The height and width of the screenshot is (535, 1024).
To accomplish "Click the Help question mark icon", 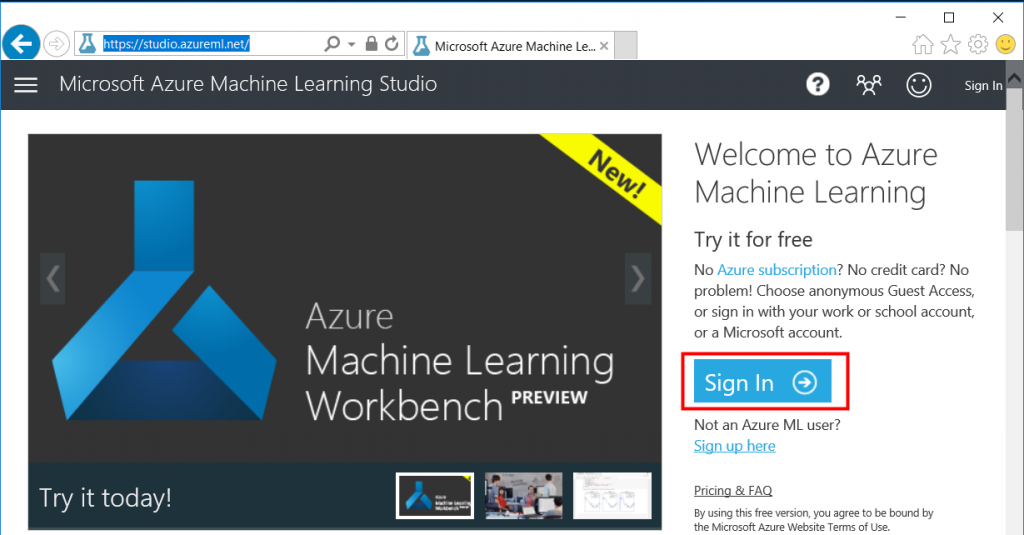I will pos(818,84).
